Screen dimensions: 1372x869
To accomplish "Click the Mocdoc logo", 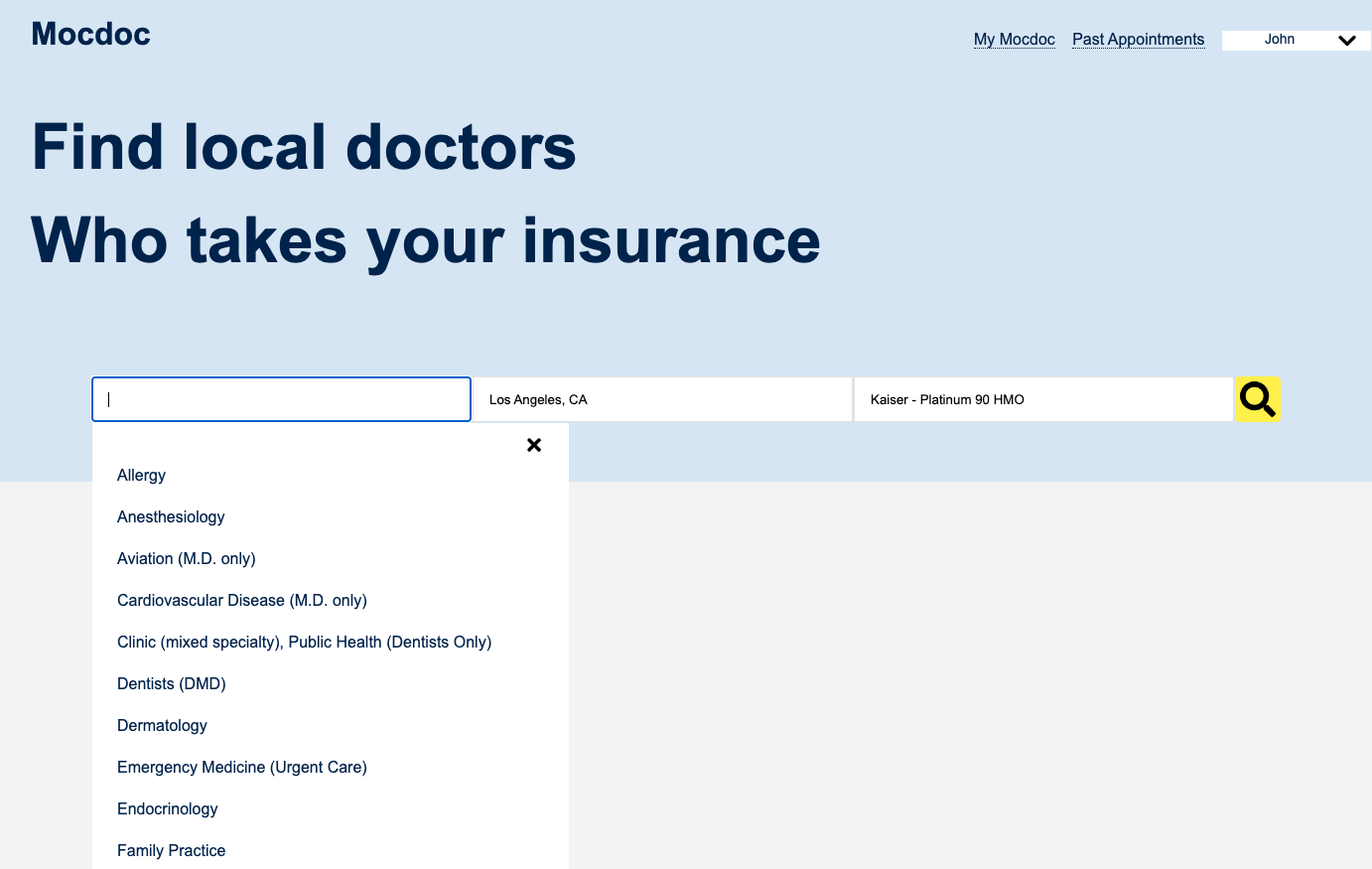I will click(91, 34).
